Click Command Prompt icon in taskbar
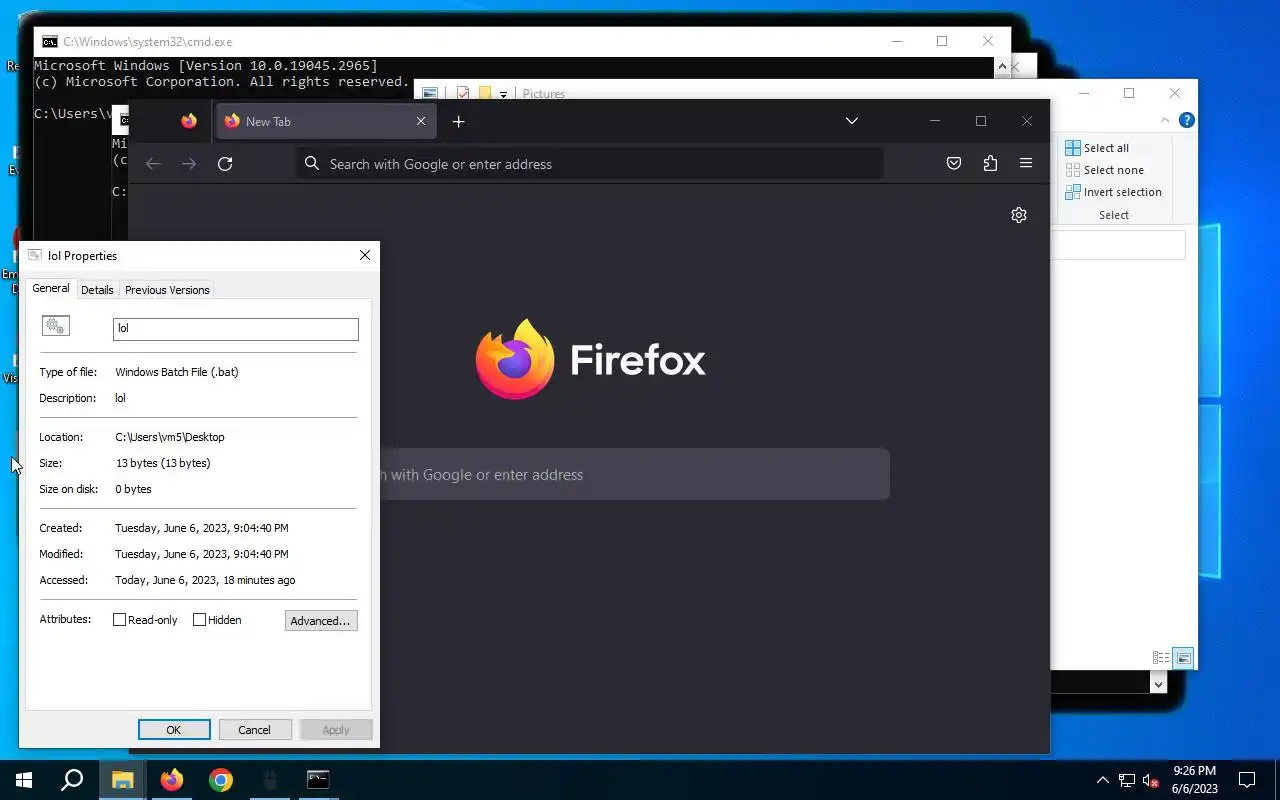This screenshot has height=800, width=1280. (x=318, y=780)
